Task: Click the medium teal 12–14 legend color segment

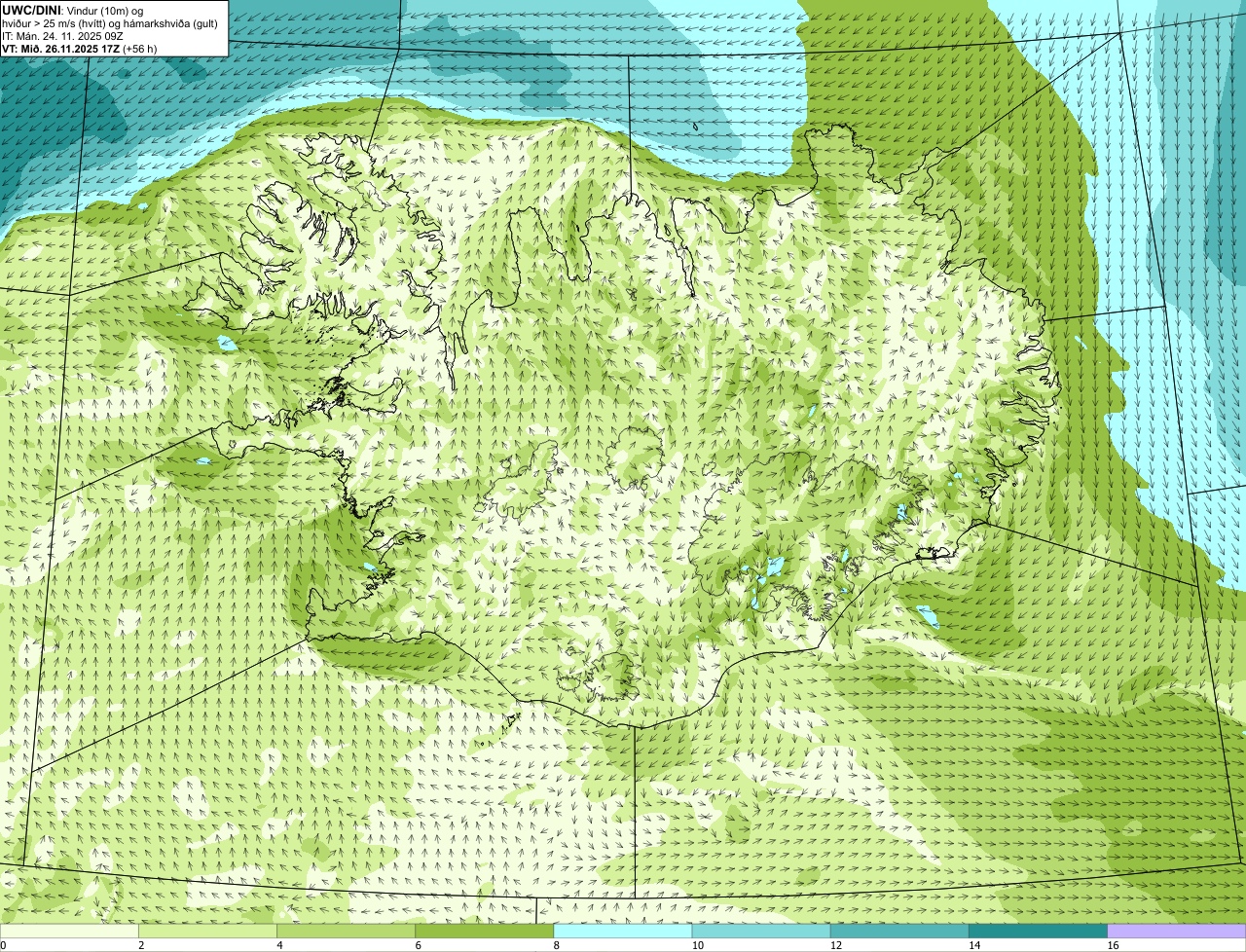Action: (899, 932)
